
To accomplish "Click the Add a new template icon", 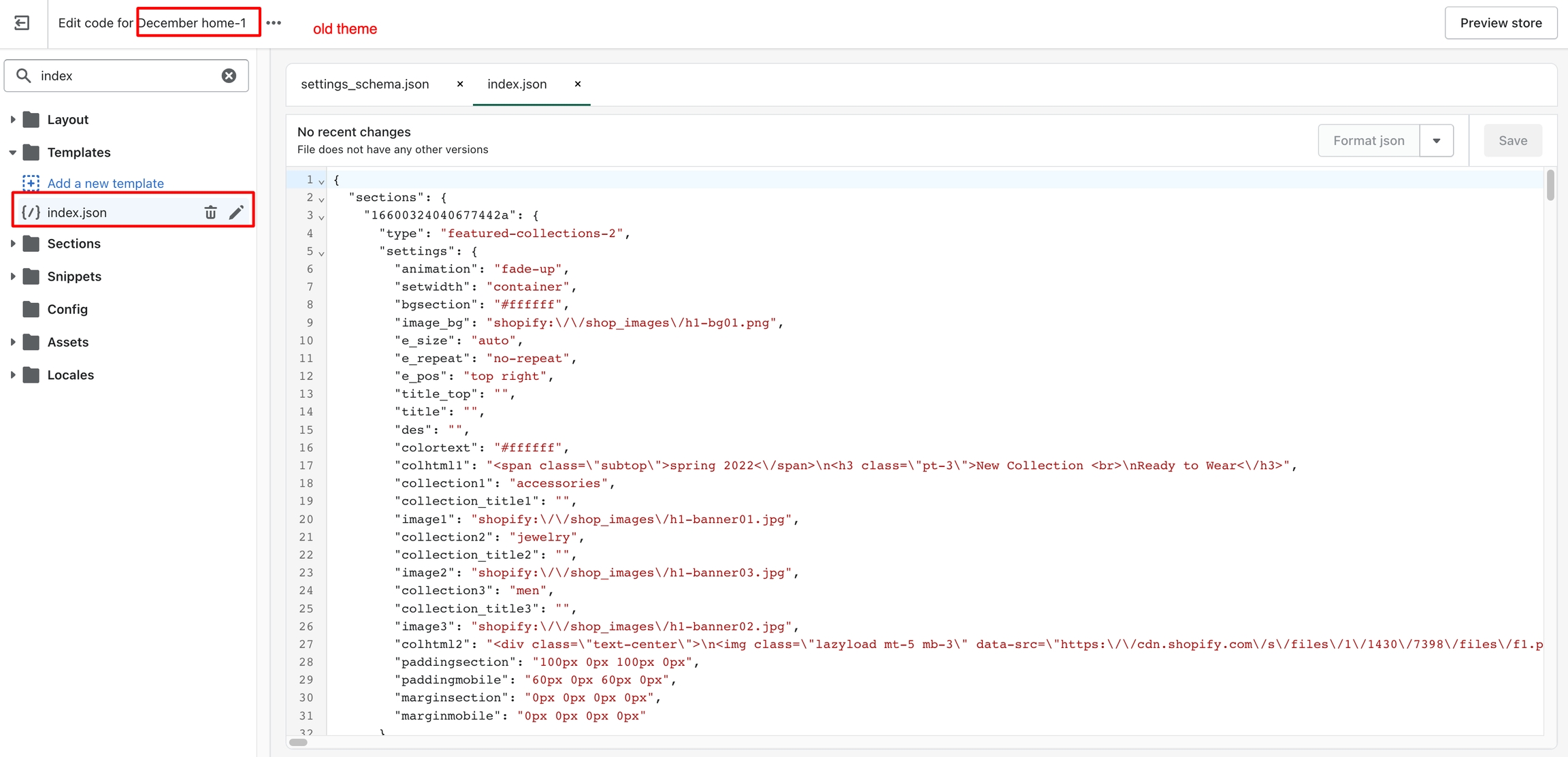I will 31,183.
